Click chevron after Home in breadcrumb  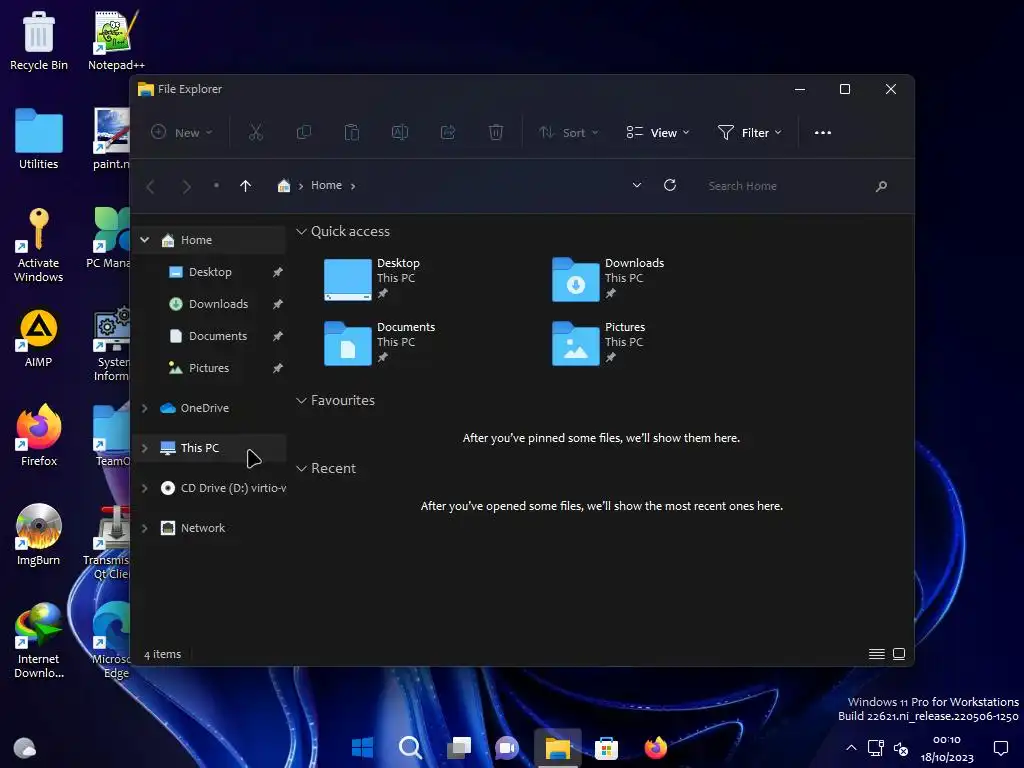point(353,186)
